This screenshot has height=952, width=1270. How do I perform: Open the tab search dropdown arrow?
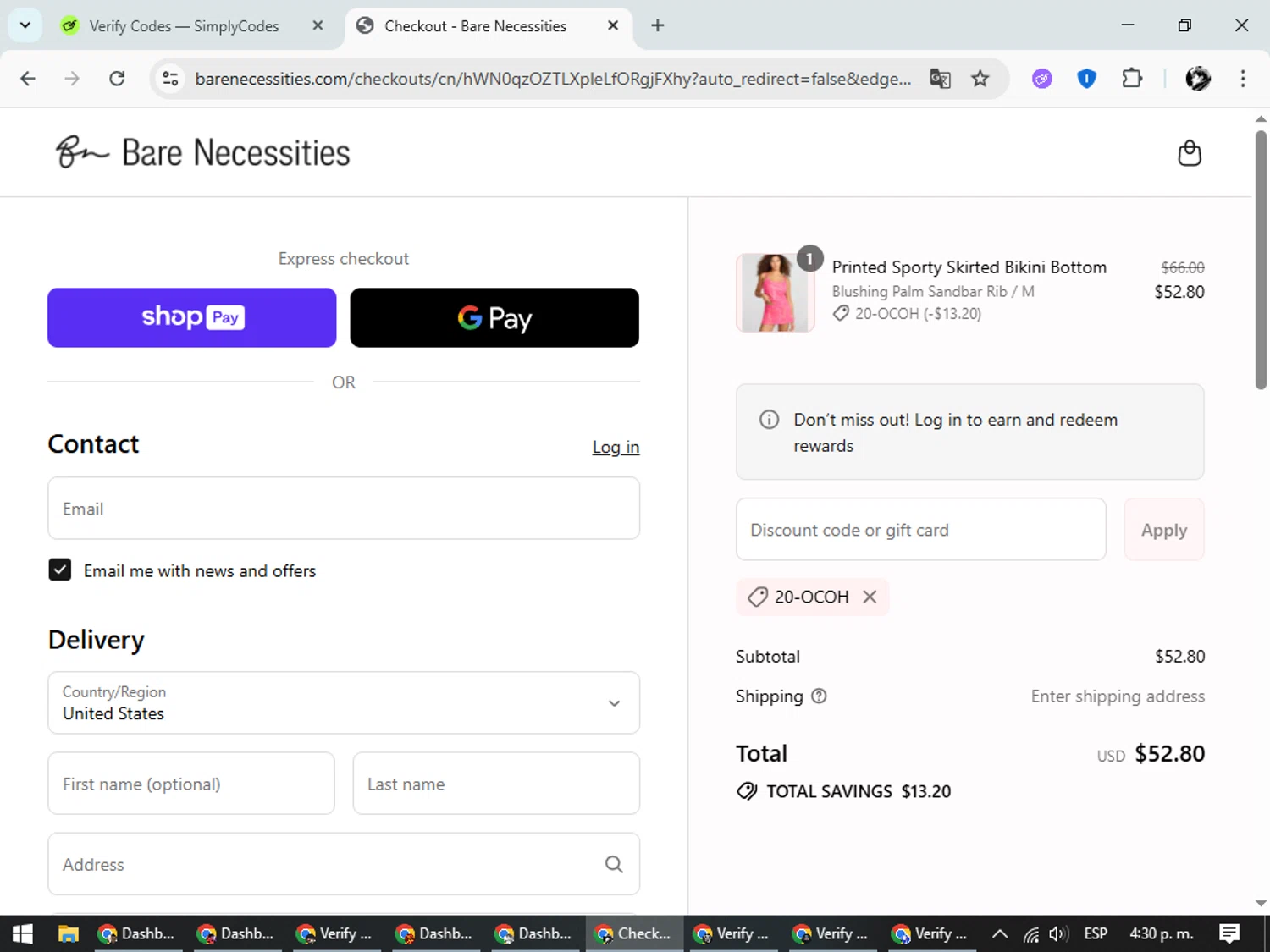click(x=25, y=25)
